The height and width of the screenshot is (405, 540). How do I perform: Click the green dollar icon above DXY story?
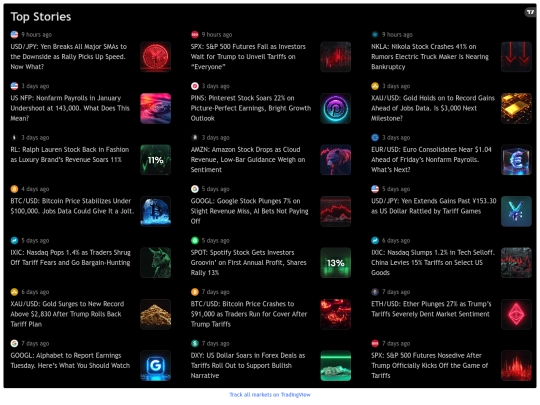click(x=195, y=343)
